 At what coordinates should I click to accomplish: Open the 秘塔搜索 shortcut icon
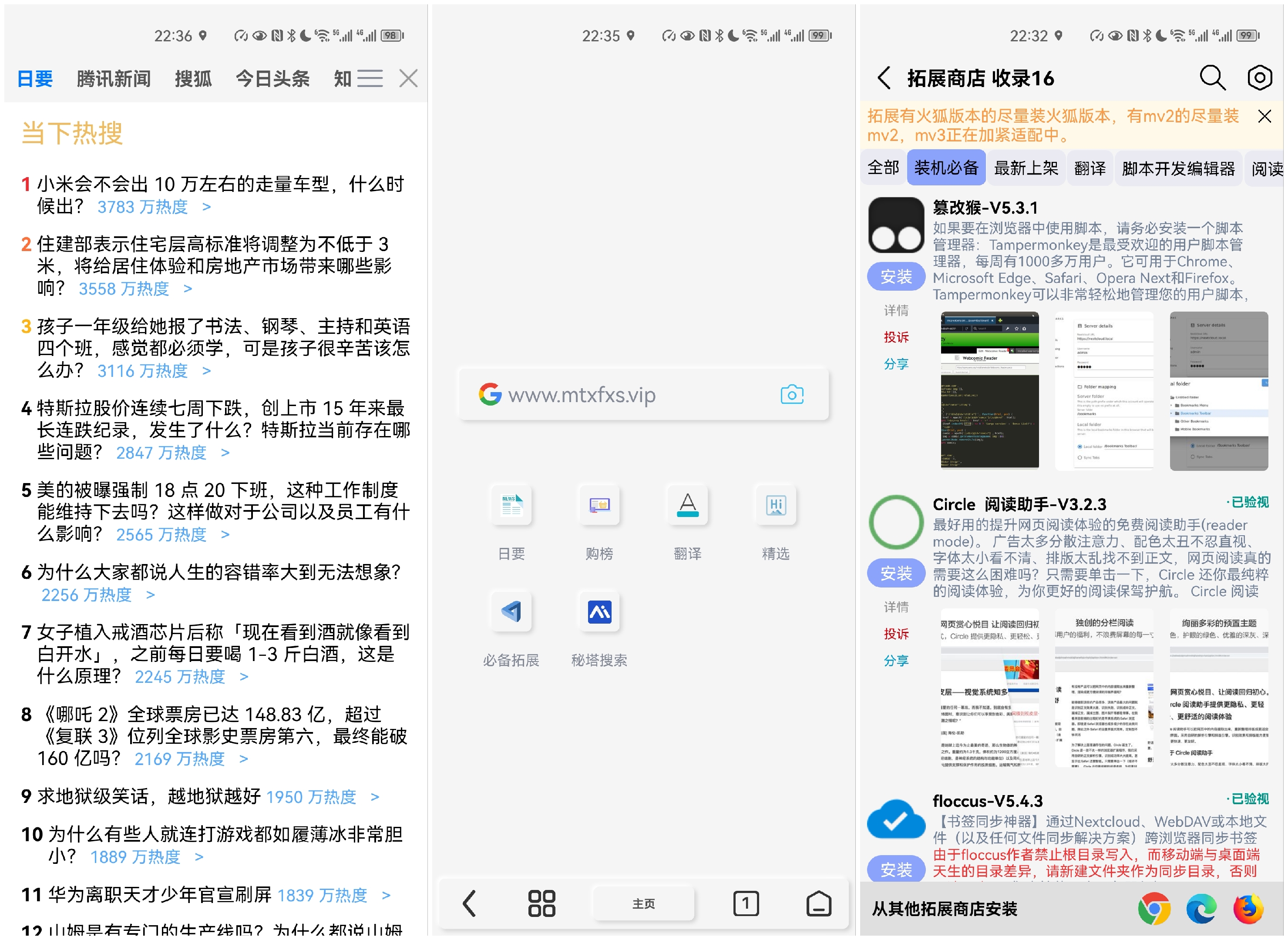(599, 612)
